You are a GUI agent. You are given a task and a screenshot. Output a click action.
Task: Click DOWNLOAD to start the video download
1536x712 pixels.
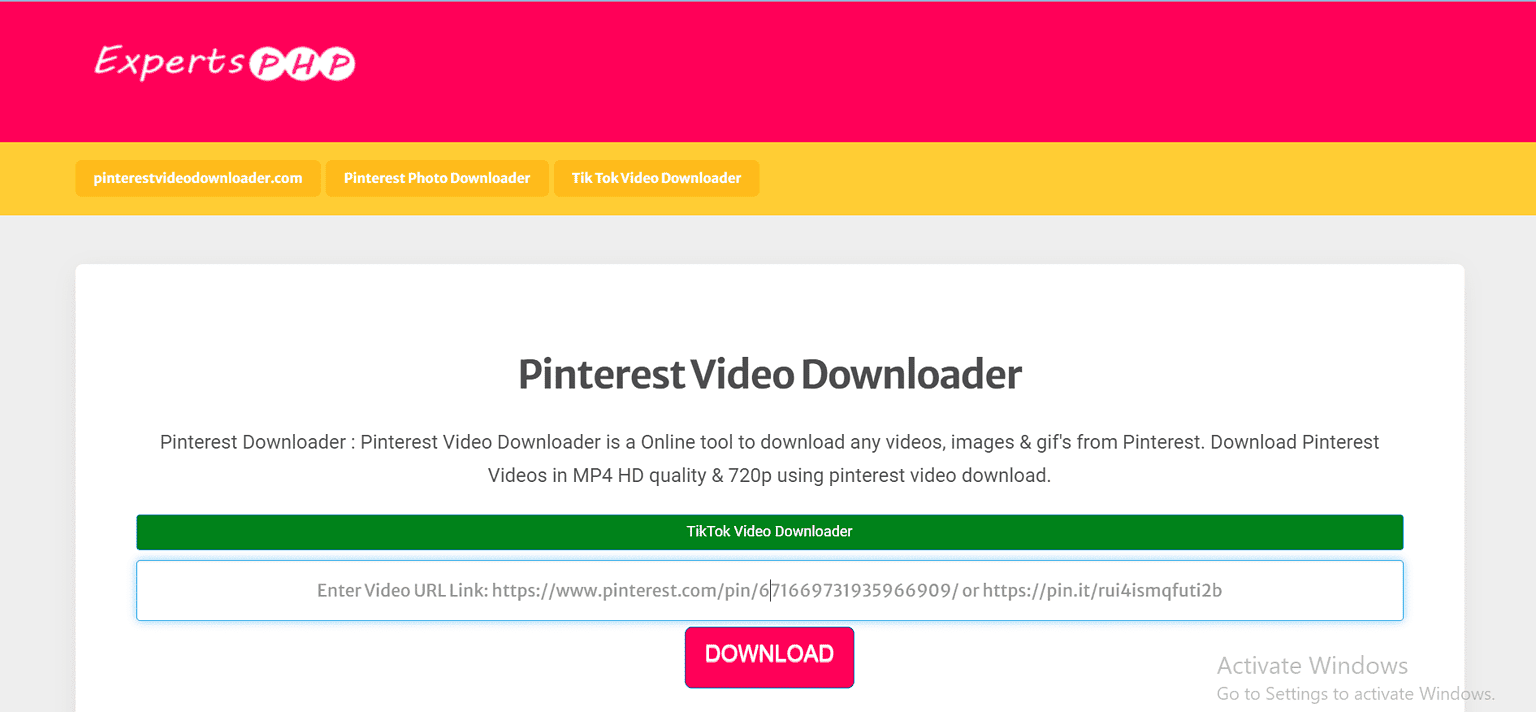coord(769,656)
